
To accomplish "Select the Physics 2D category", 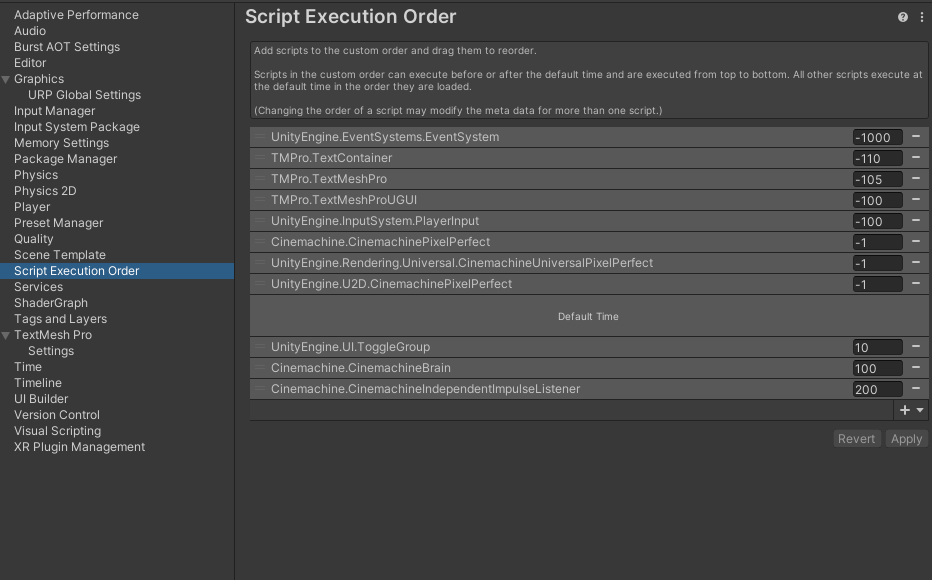I will (45, 191).
